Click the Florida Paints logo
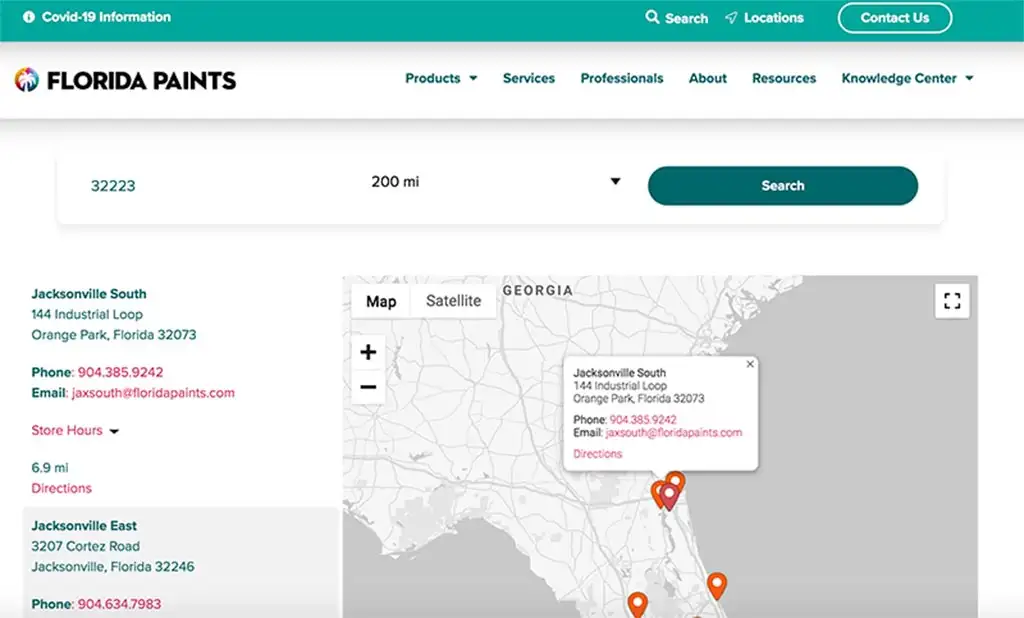The height and width of the screenshot is (618, 1024). pyautogui.click(x=126, y=80)
